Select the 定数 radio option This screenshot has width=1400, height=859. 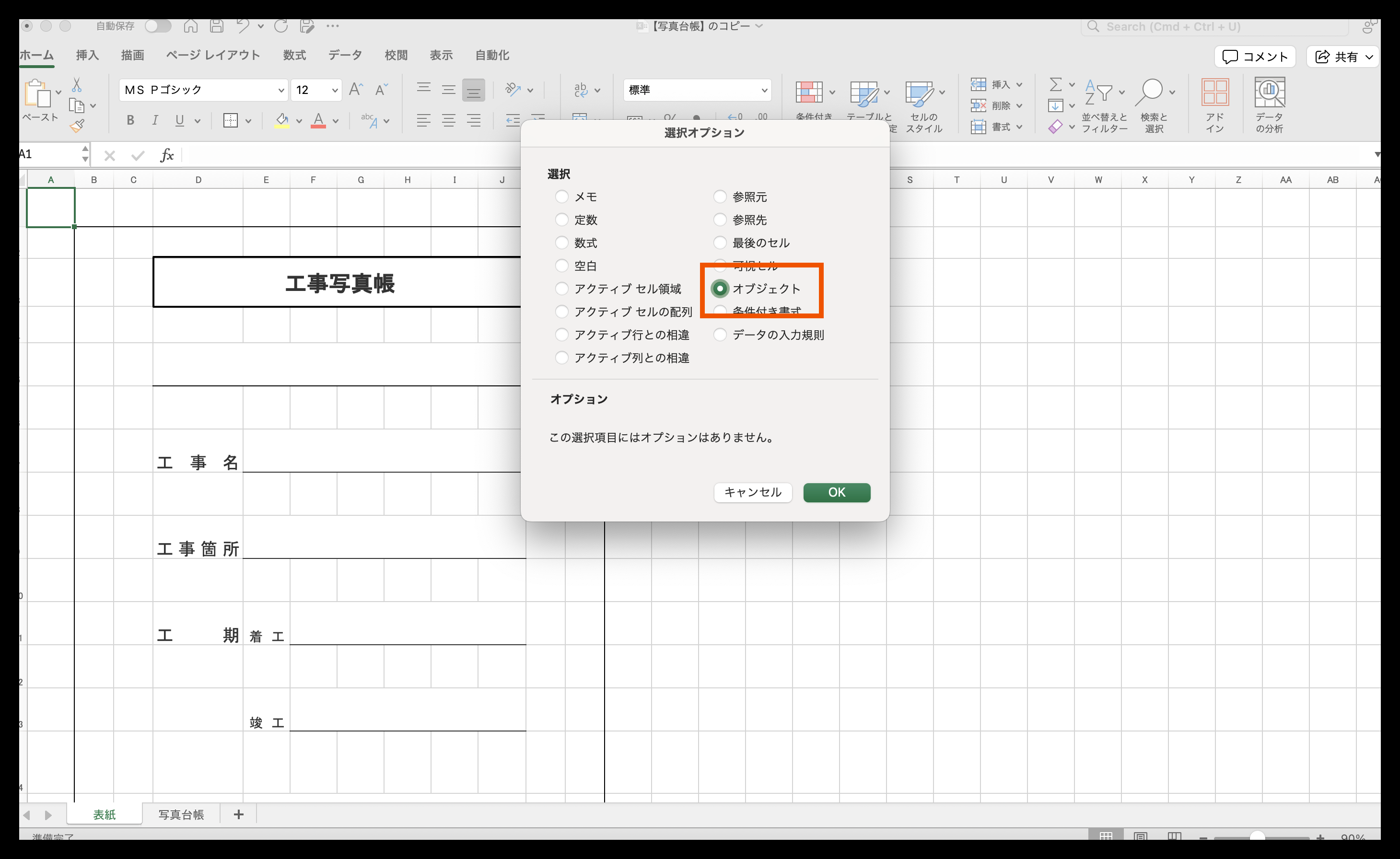(561, 219)
